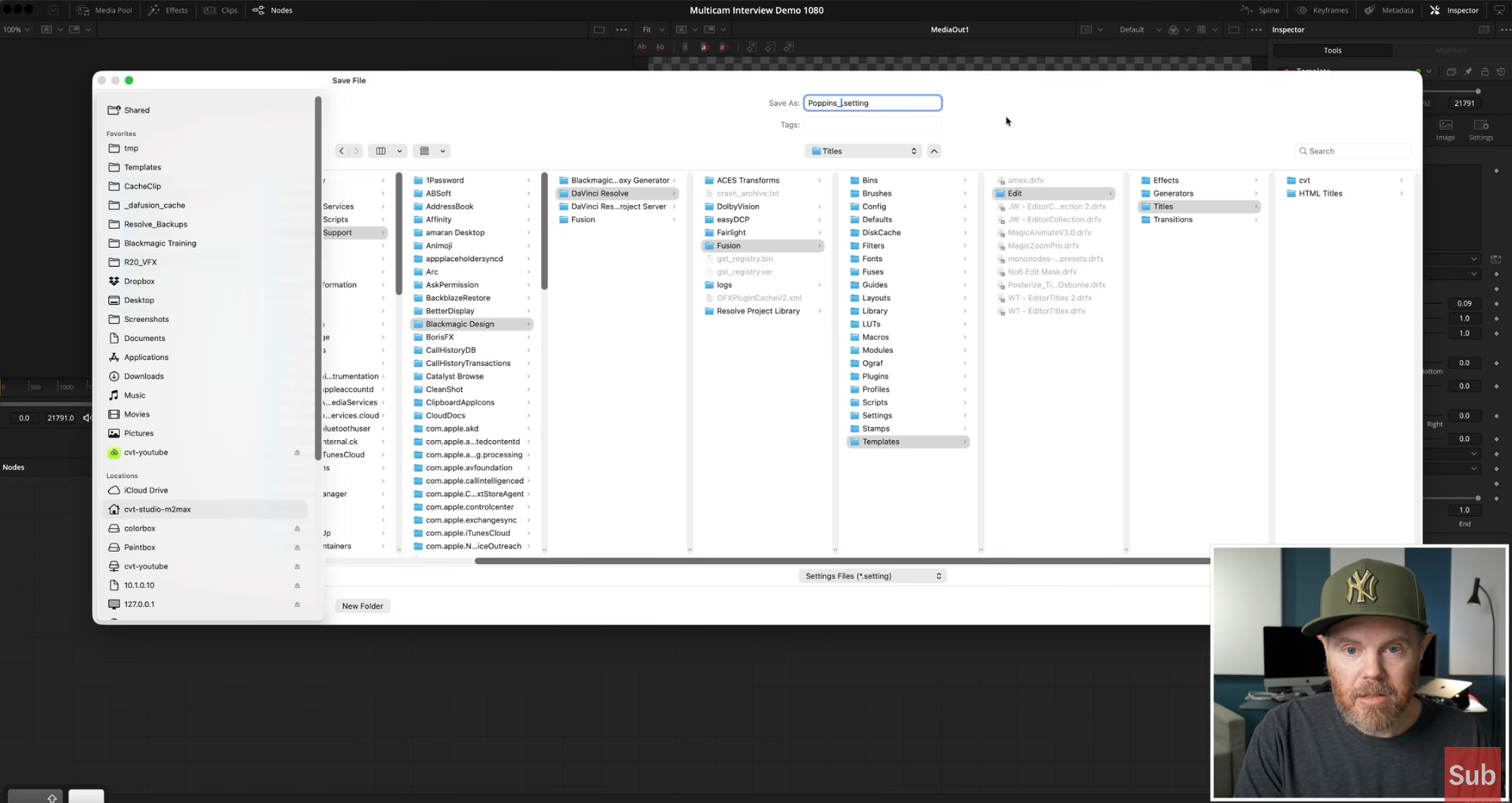
Task: Eject the 127.0.0.1 server
Action: click(297, 604)
